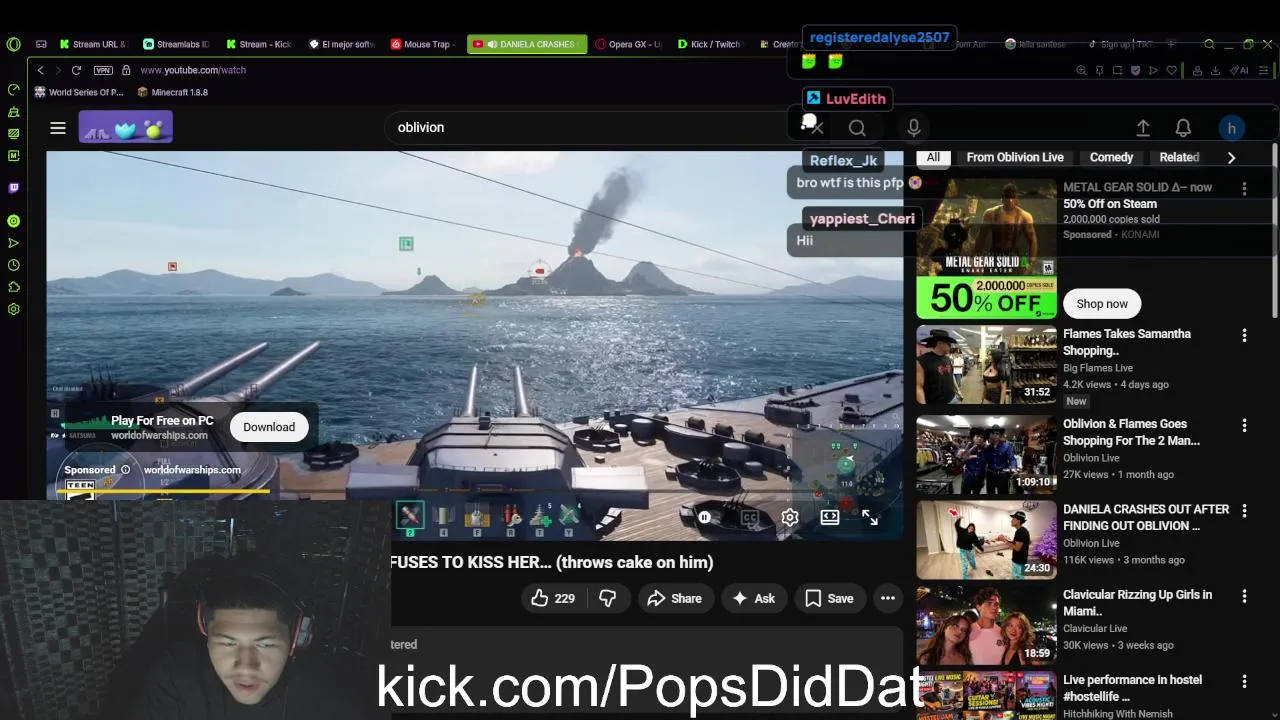The width and height of the screenshot is (1280, 720).
Task: Switch the player to theater mode
Action: point(829,517)
